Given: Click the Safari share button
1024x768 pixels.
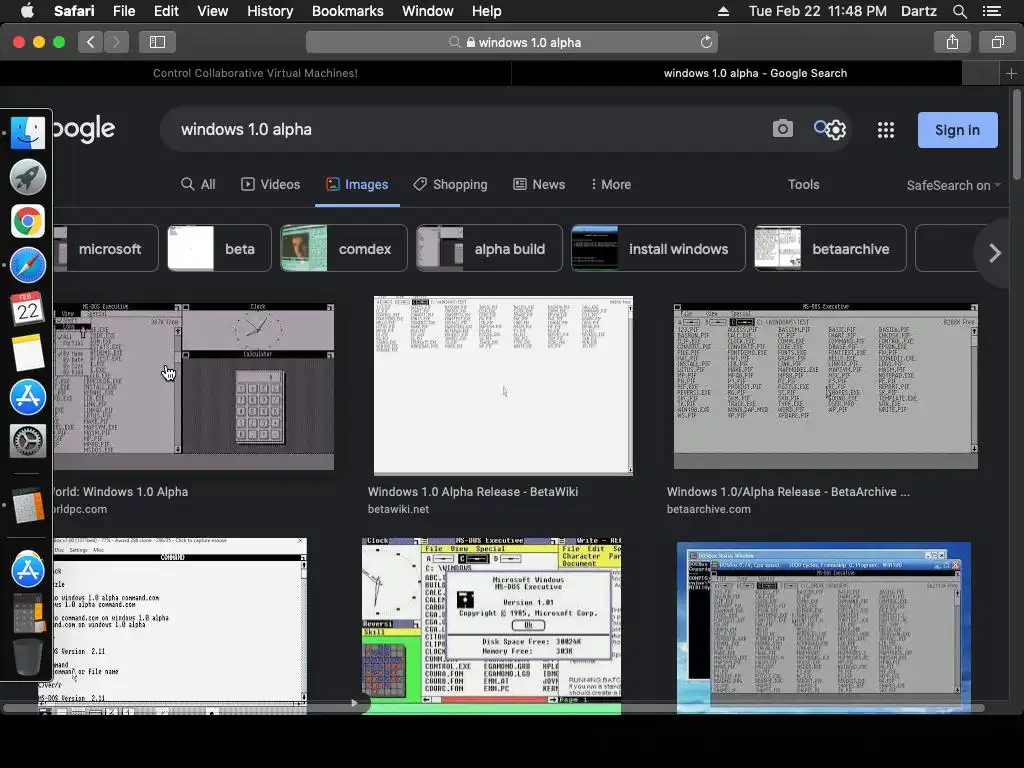Looking at the screenshot, I should click(952, 42).
